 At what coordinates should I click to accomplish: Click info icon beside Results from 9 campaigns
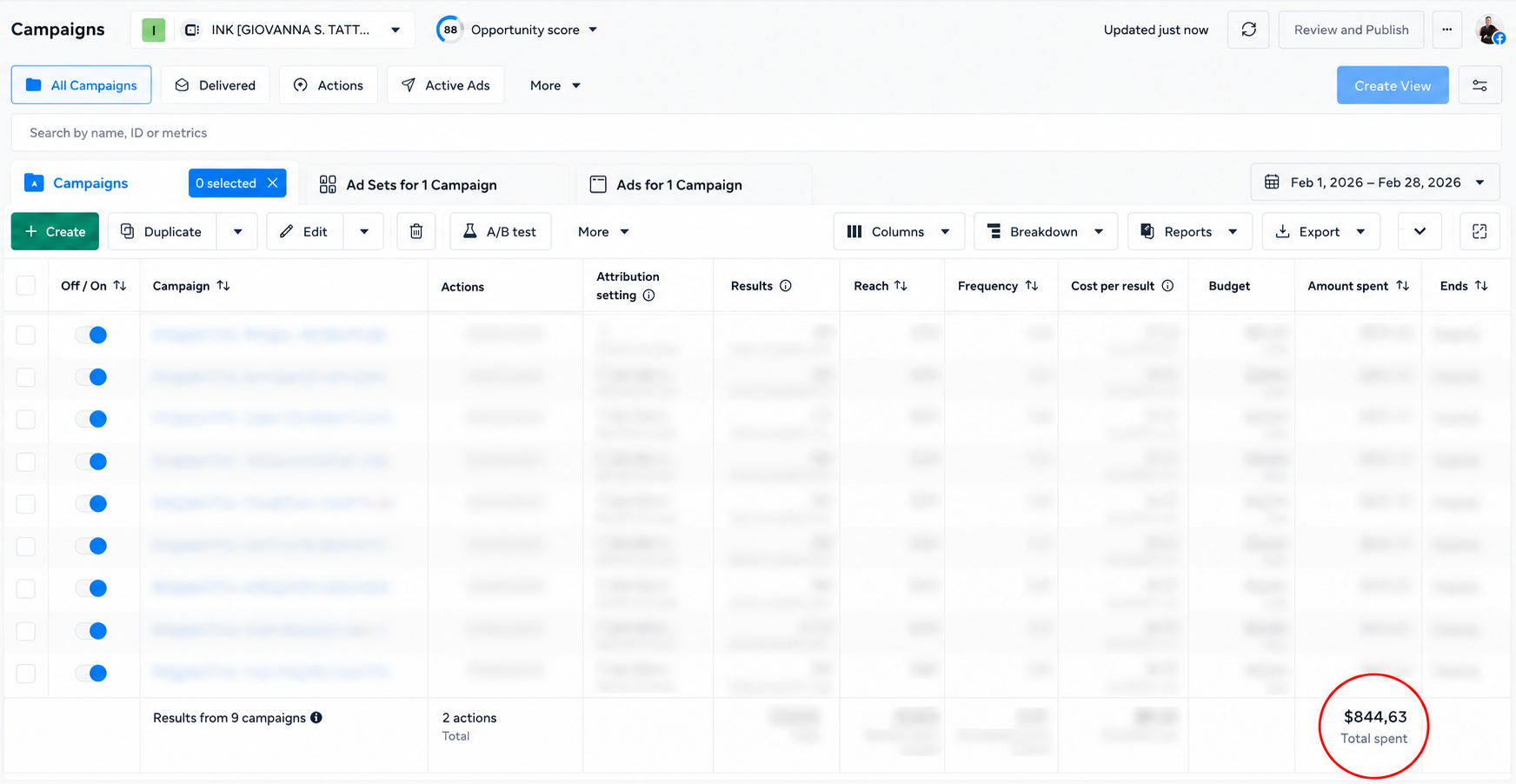(316, 717)
